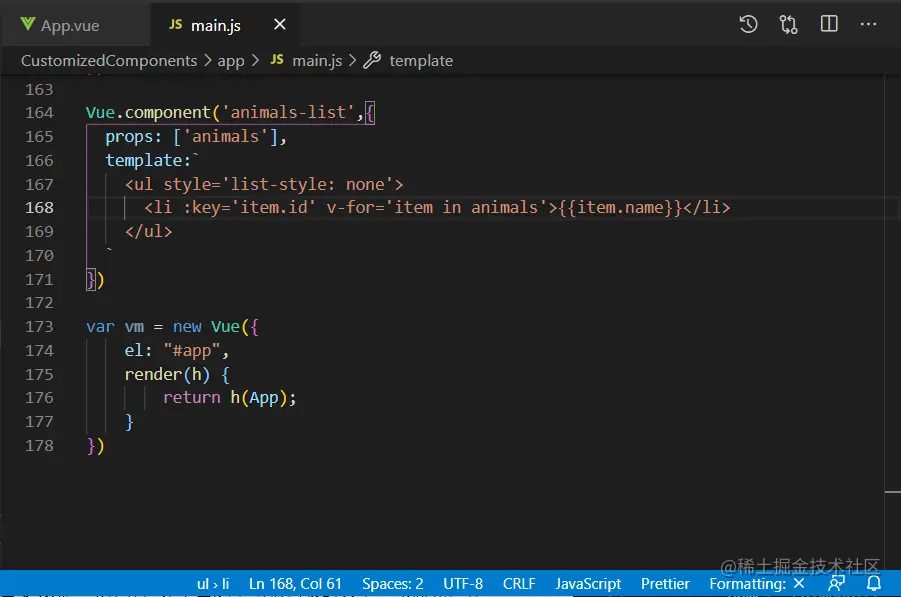The height and width of the screenshot is (597, 901).
Task: Click line number 168 in the gutter
Action: pyautogui.click(x=39, y=207)
